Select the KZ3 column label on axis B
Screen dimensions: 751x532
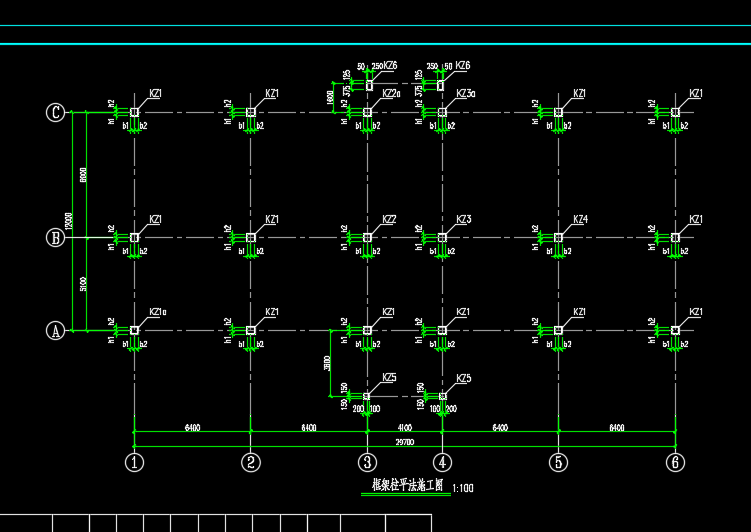[x=464, y=219]
